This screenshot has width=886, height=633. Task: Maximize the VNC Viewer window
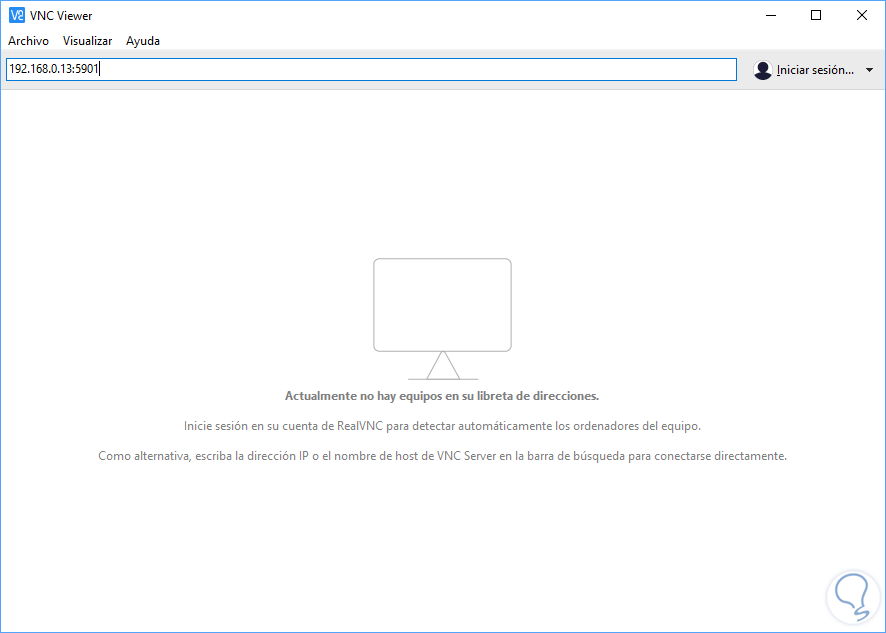pyautogui.click(x=816, y=15)
